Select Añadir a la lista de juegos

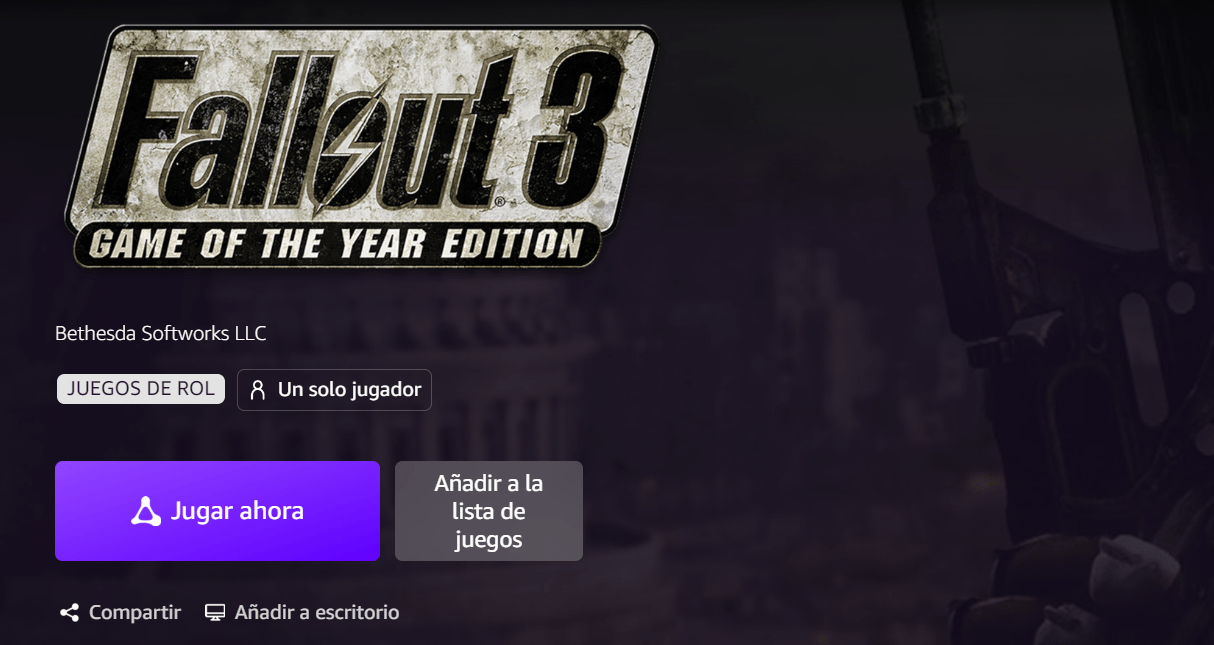point(489,511)
